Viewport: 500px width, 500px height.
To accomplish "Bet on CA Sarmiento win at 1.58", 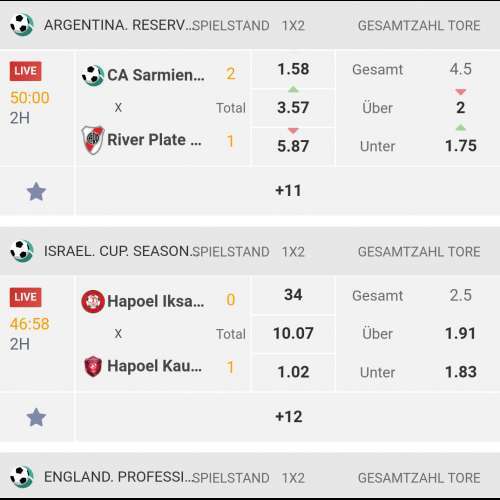I will click(293, 69).
